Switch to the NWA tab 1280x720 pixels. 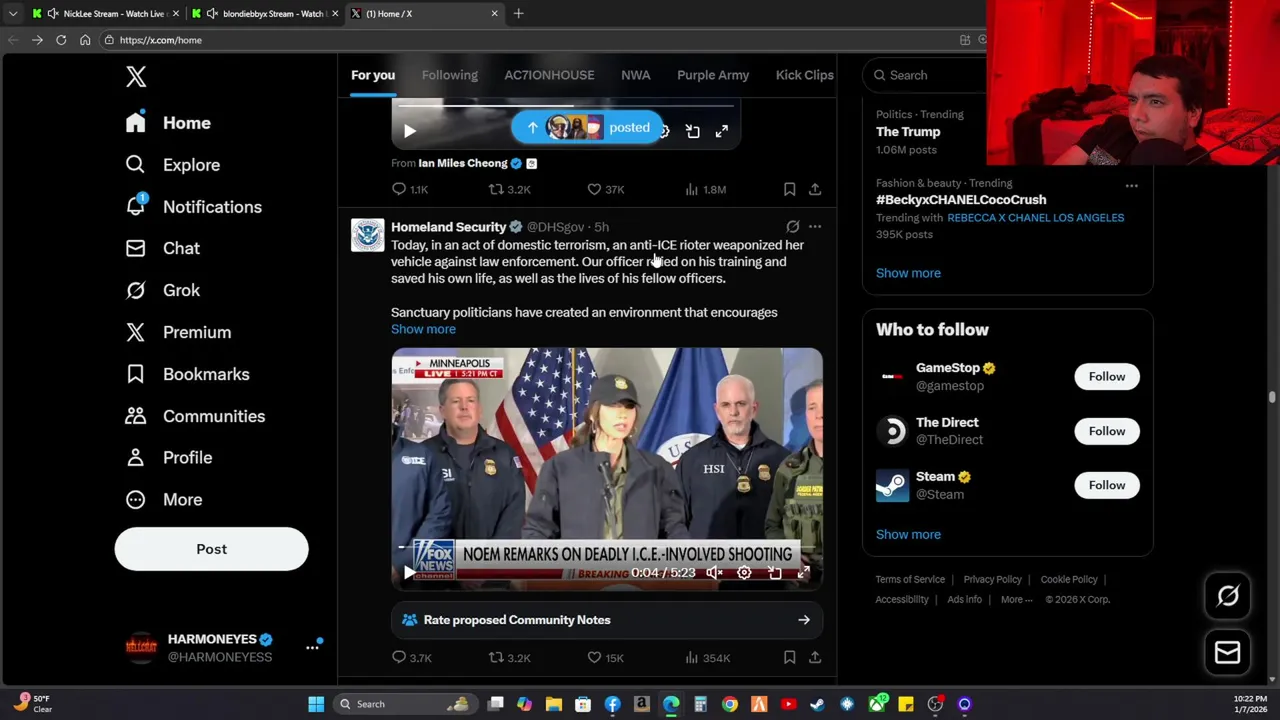click(636, 75)
